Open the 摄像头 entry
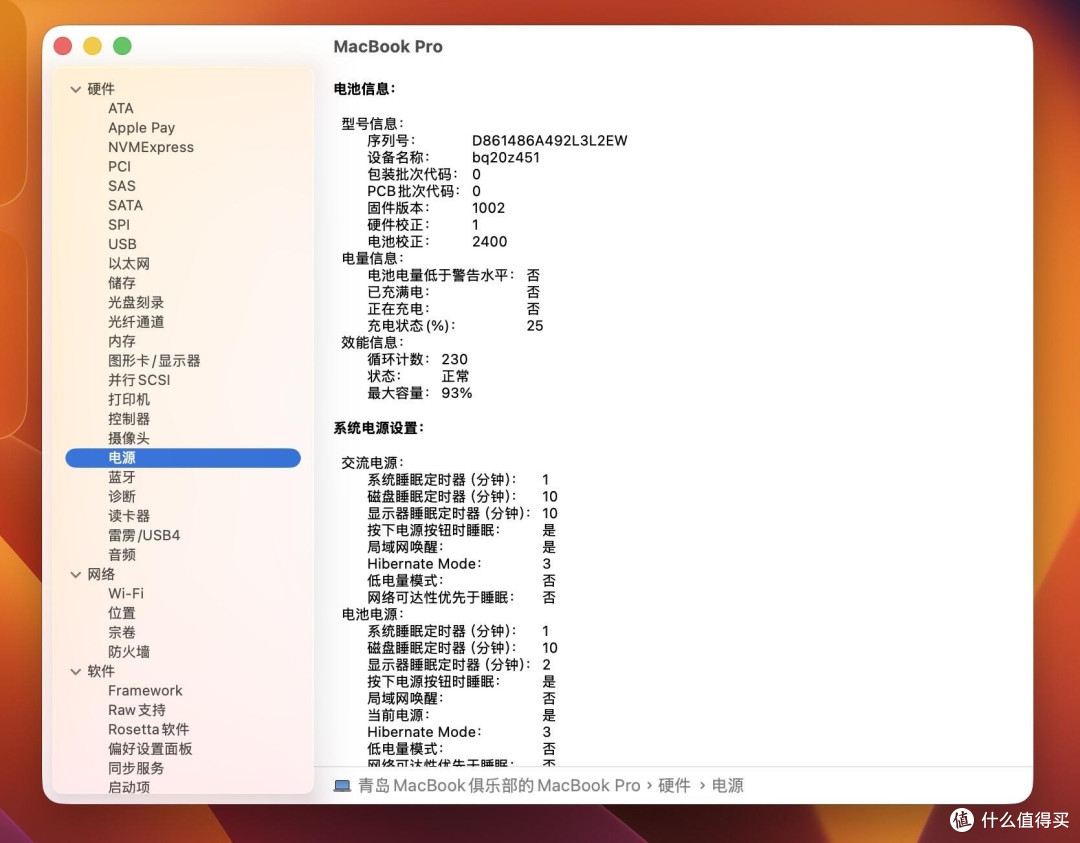Viewport: 1080px width, 843px height. point(129,438)
